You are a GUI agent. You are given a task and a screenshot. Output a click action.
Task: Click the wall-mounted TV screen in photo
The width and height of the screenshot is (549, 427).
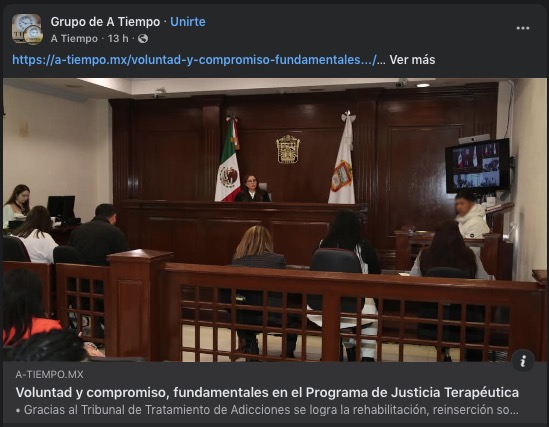pos(478,166)
